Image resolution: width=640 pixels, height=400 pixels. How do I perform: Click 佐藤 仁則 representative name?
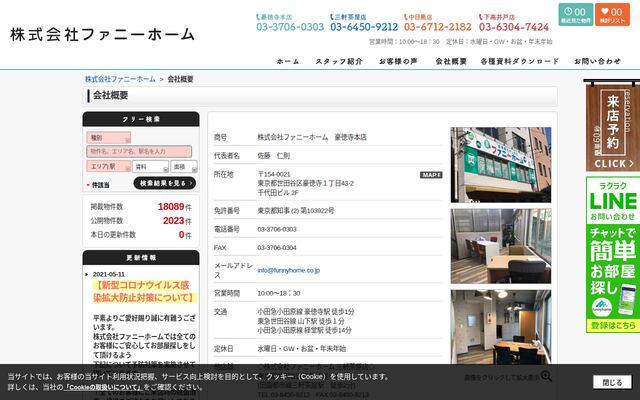tap(273, 156)
